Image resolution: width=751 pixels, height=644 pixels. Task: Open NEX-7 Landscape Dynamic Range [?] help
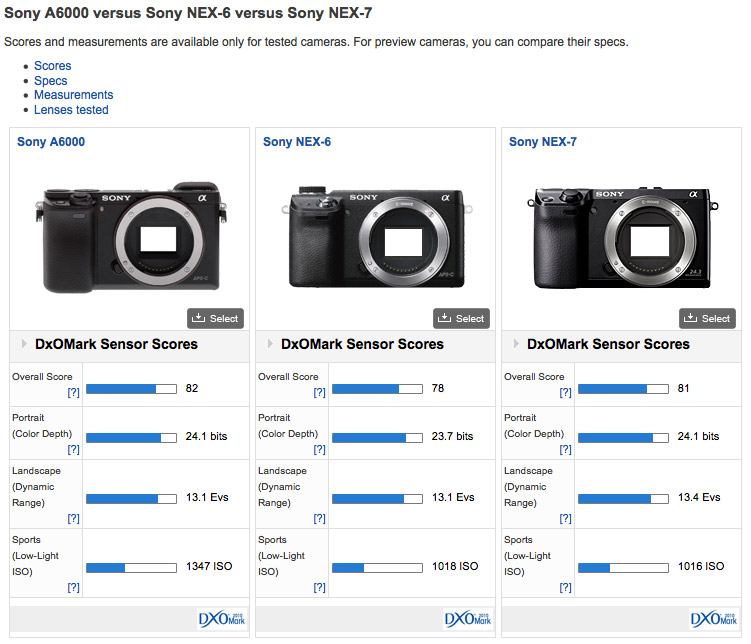[x=566, y=518]
